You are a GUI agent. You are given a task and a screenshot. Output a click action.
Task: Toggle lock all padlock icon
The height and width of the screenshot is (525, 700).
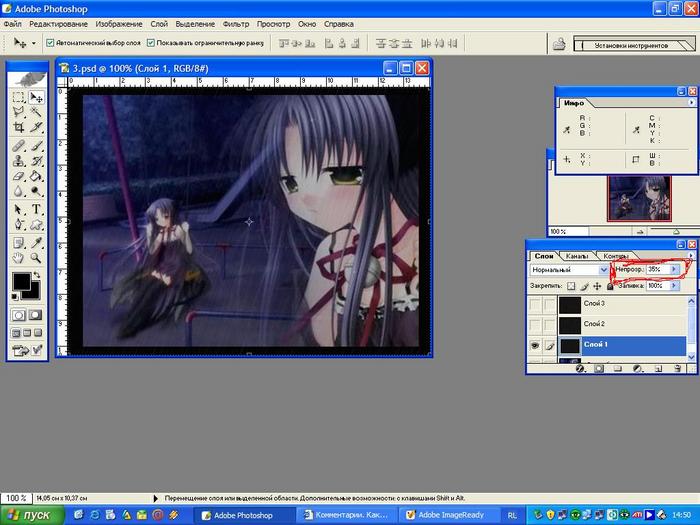click(x=610, y=286)
